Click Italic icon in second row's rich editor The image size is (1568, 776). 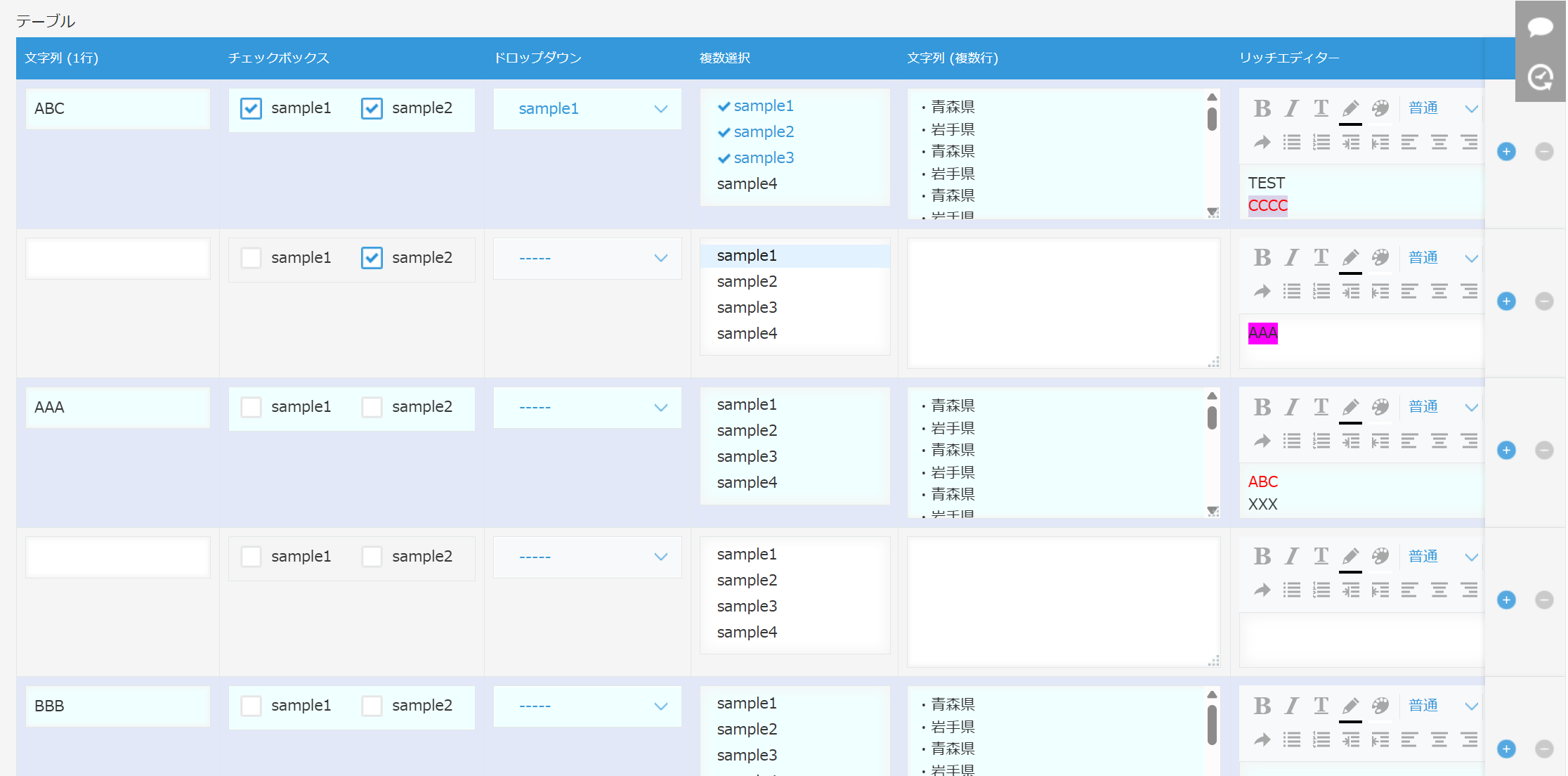(x=1291, y=258)
